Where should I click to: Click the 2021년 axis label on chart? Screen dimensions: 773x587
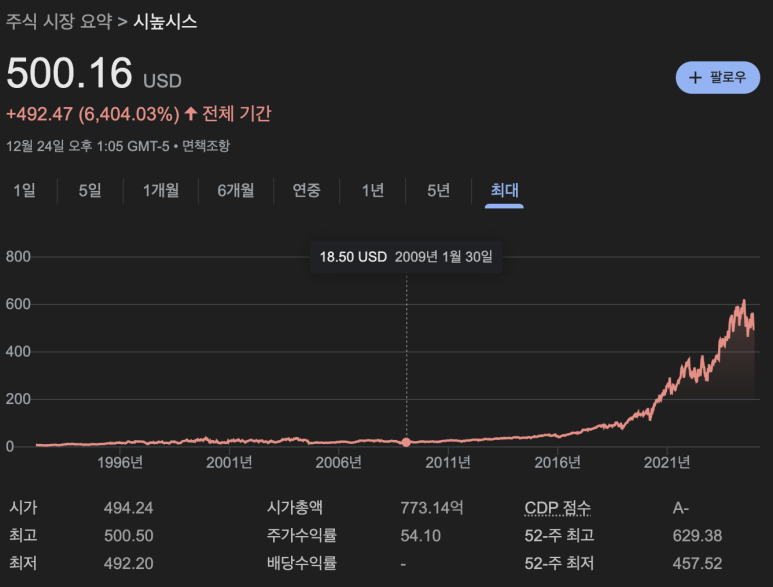point(667,462)
